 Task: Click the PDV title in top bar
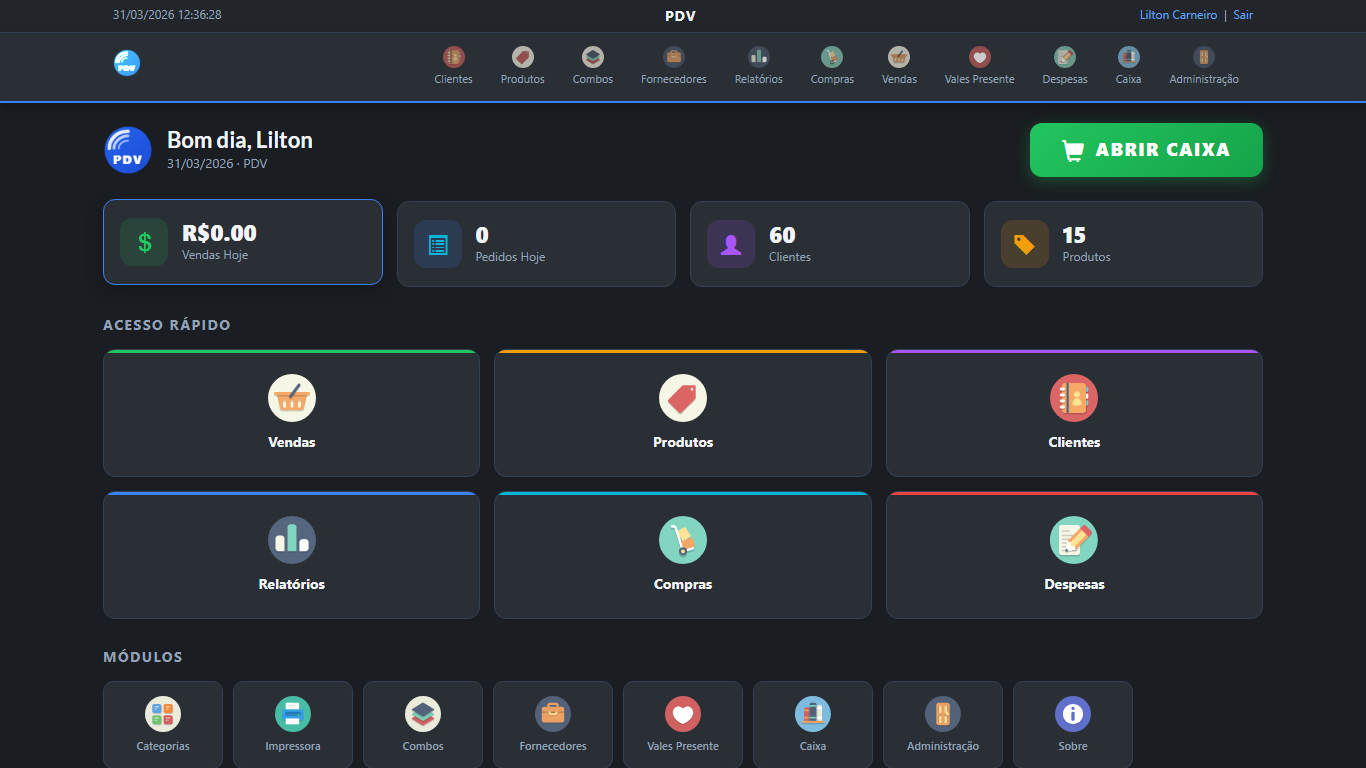tap(680, 16)
